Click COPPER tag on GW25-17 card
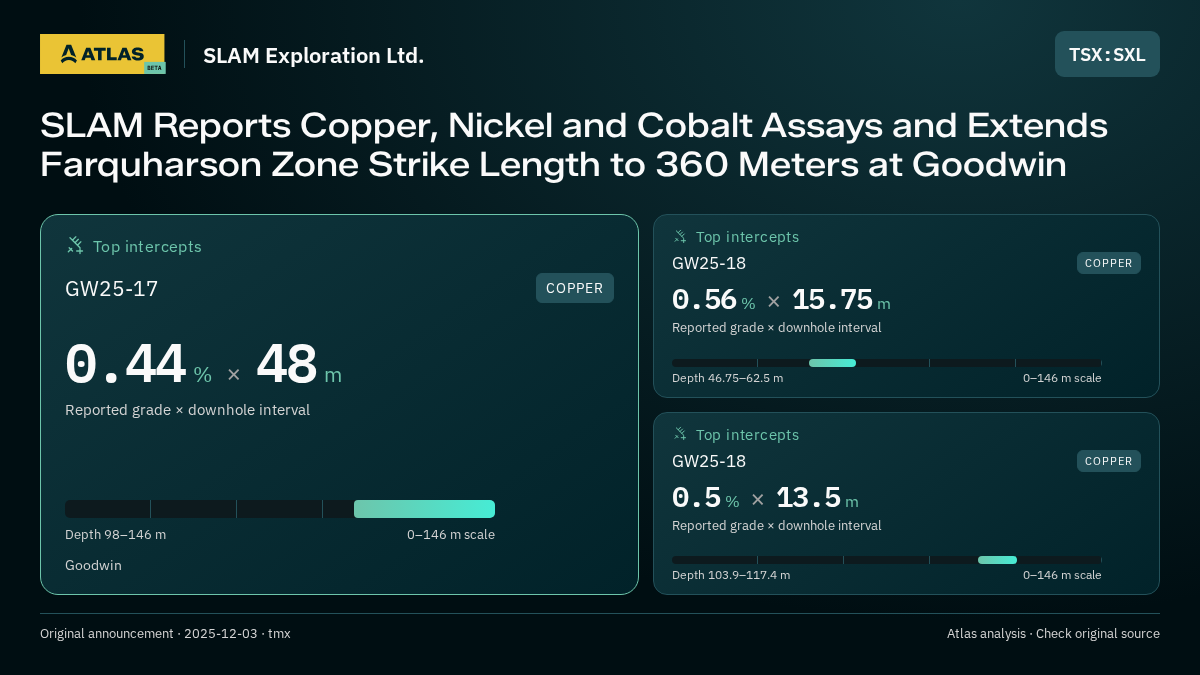 coord(575,288)
